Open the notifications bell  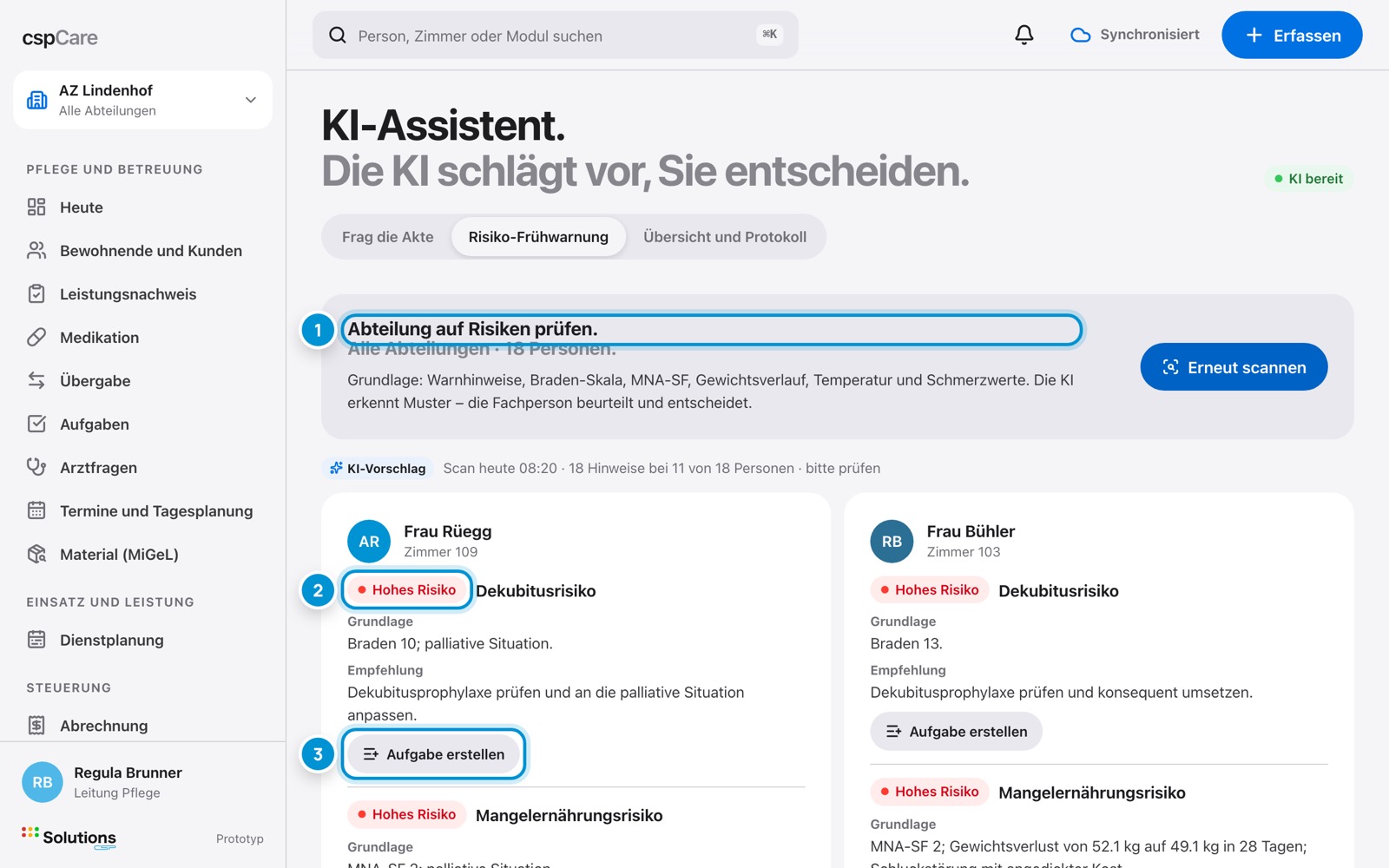coord(1024,35)
